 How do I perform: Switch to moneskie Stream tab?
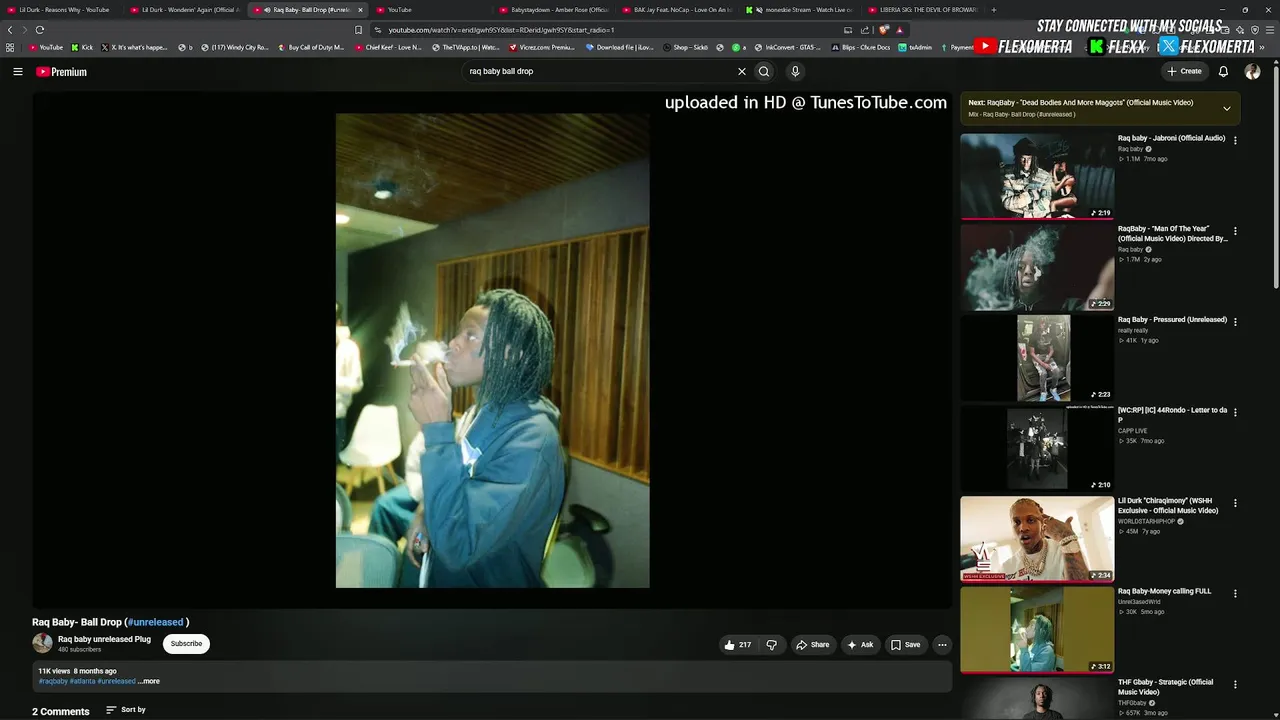point(800,10)
